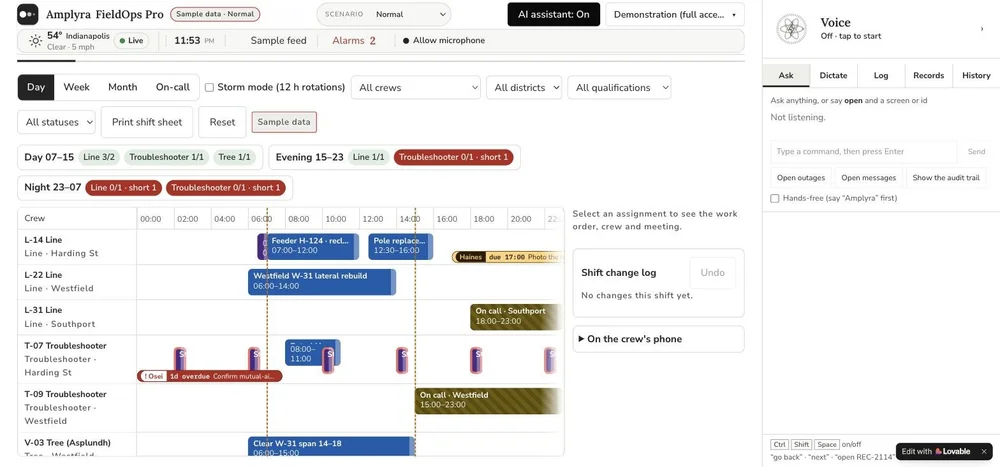This screenshot has height=467, width=1000.
Task: Enable Storm mode checkbox
Action: [x=209, y=87]
